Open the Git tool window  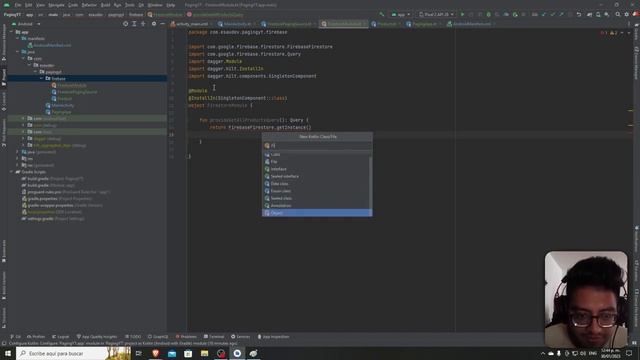pyautogui.click(x=16, y=337)
